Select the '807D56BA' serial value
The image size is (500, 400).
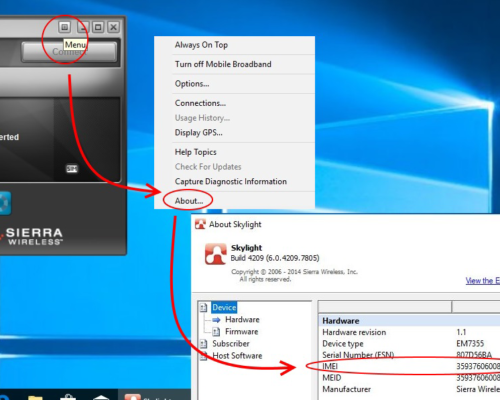[x=474, y=355]
